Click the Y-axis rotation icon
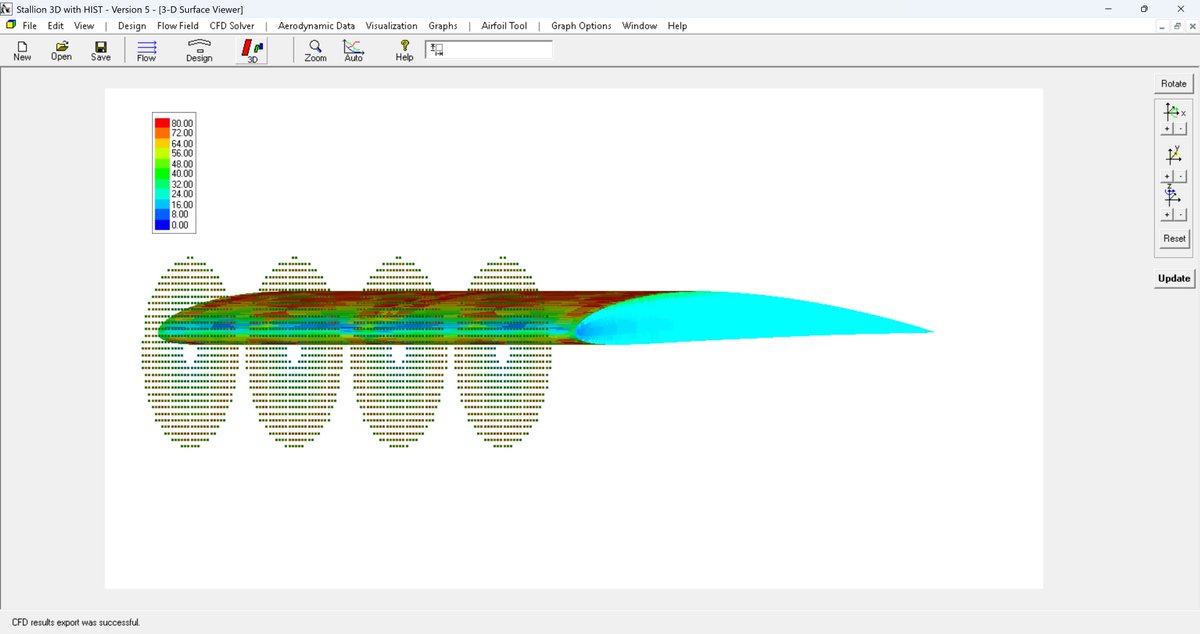The width and height of the screenshot is (1200, 634). click(x=1174, y=155)
